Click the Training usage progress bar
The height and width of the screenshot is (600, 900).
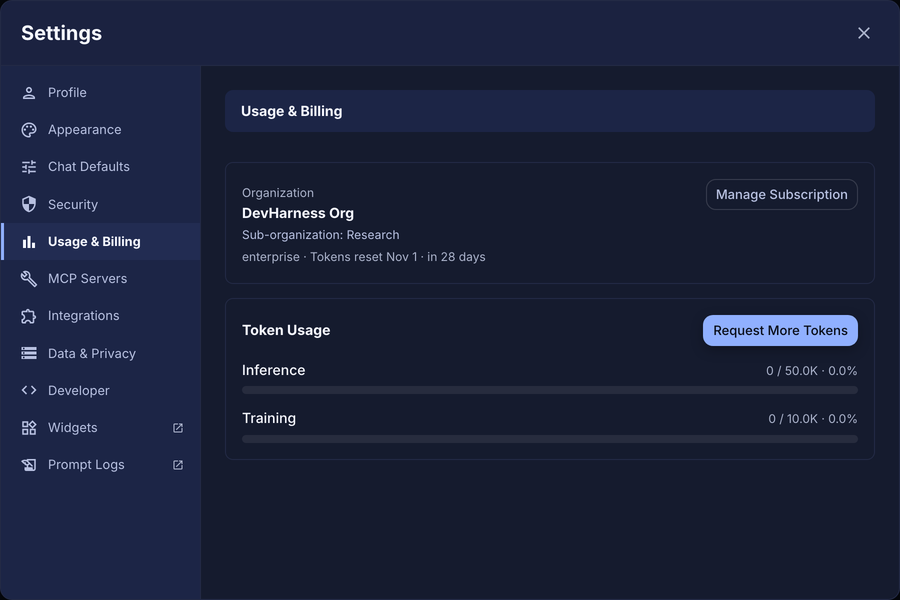(x=550, y=439)
